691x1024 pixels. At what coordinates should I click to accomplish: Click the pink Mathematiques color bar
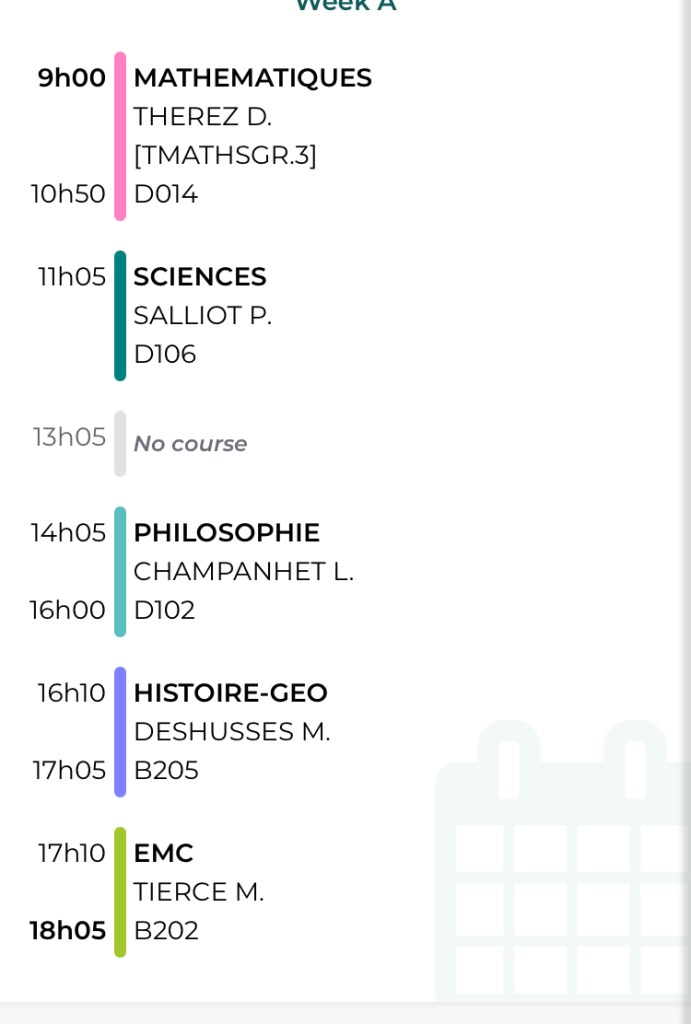120,136
